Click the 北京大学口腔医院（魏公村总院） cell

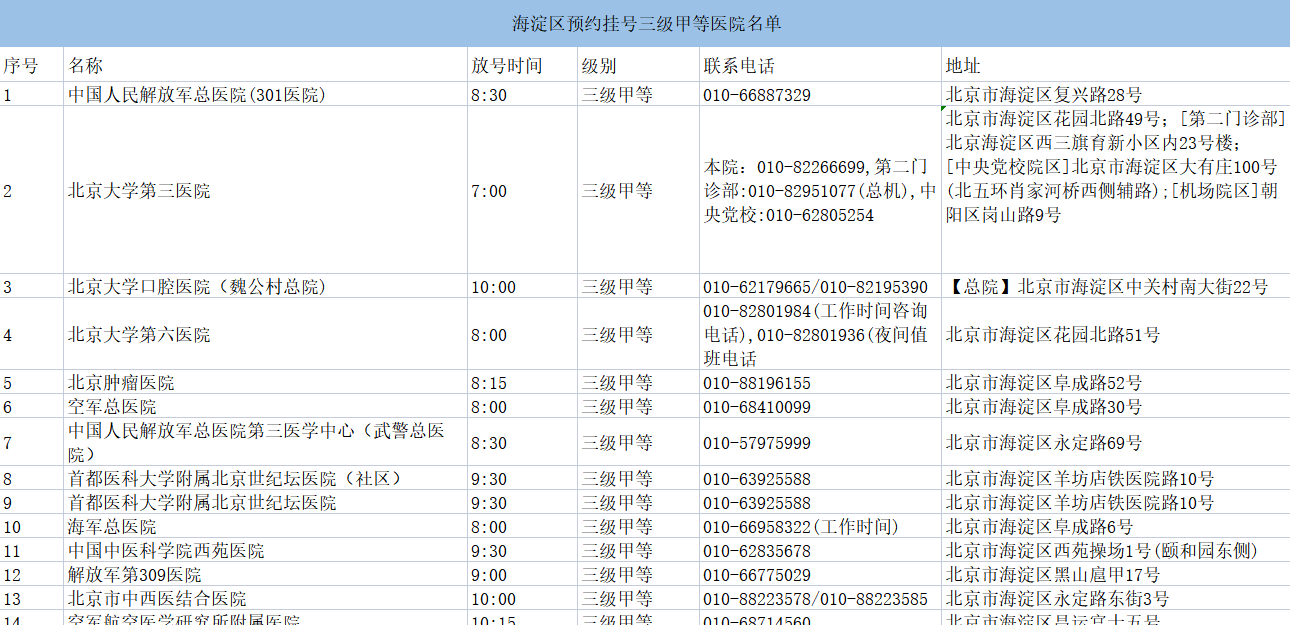197,287
